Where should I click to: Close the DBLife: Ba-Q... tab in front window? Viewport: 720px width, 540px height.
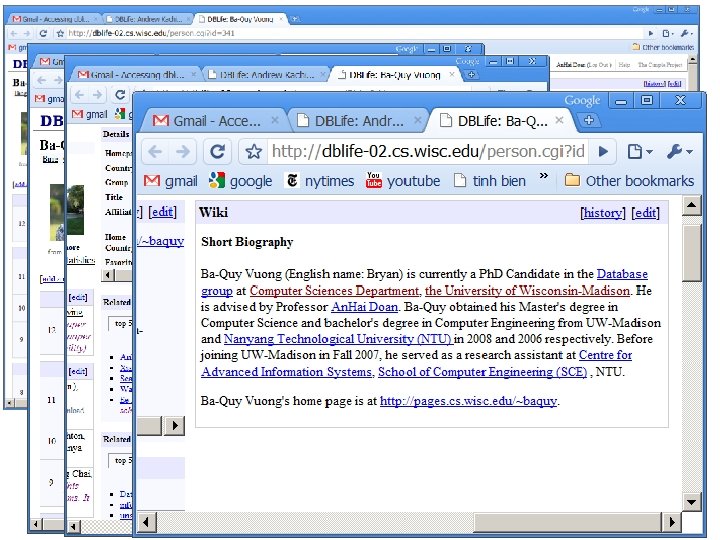(559, 120)
